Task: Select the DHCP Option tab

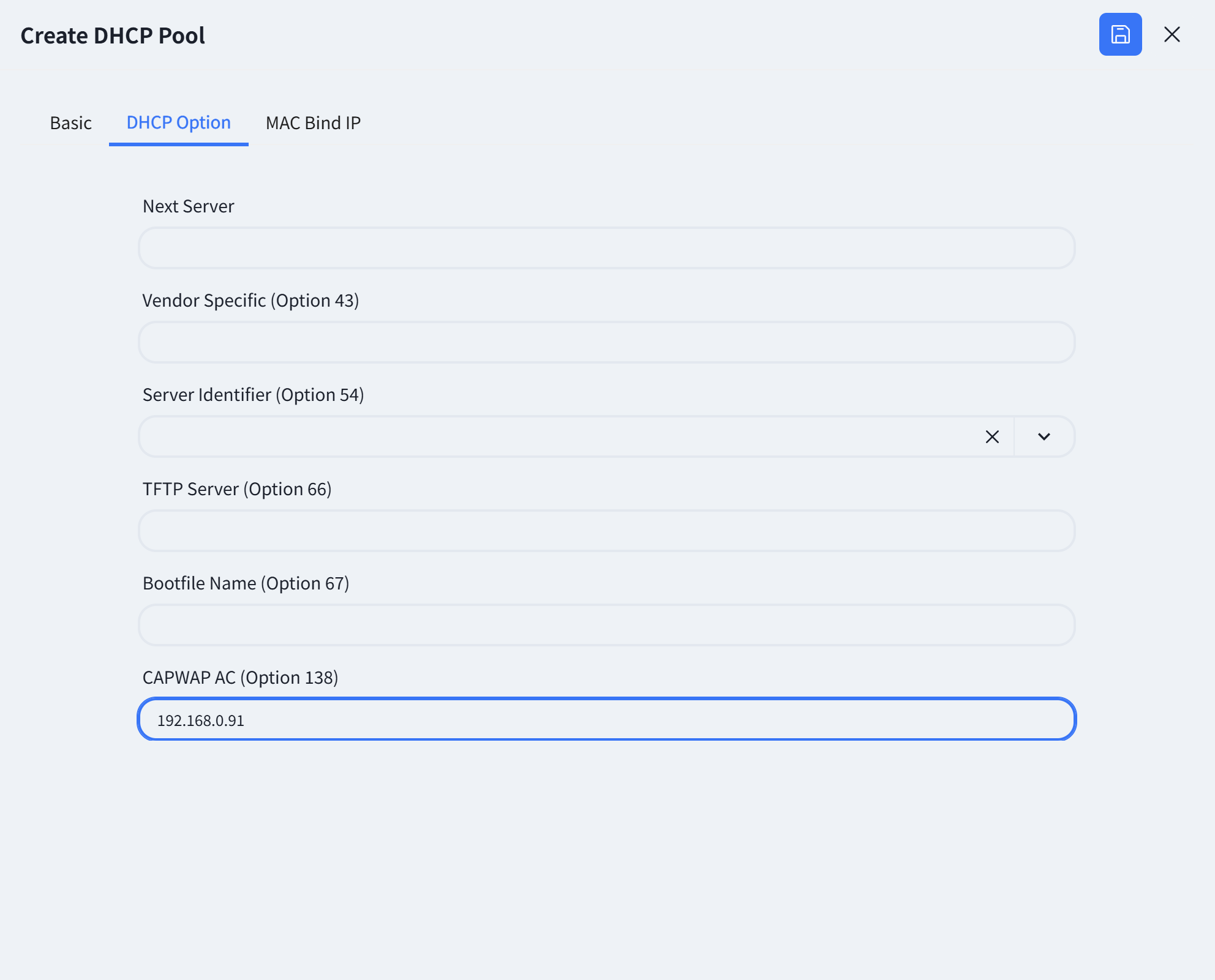Action: [179, 123]
